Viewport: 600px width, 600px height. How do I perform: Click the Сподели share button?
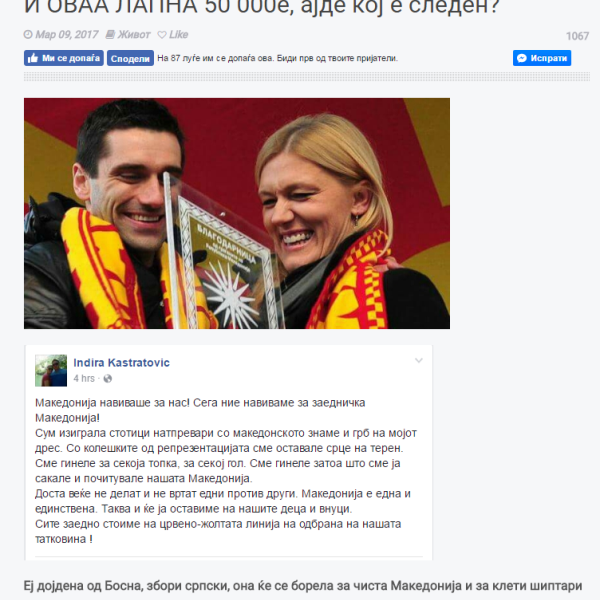click(x=130, y=58)
